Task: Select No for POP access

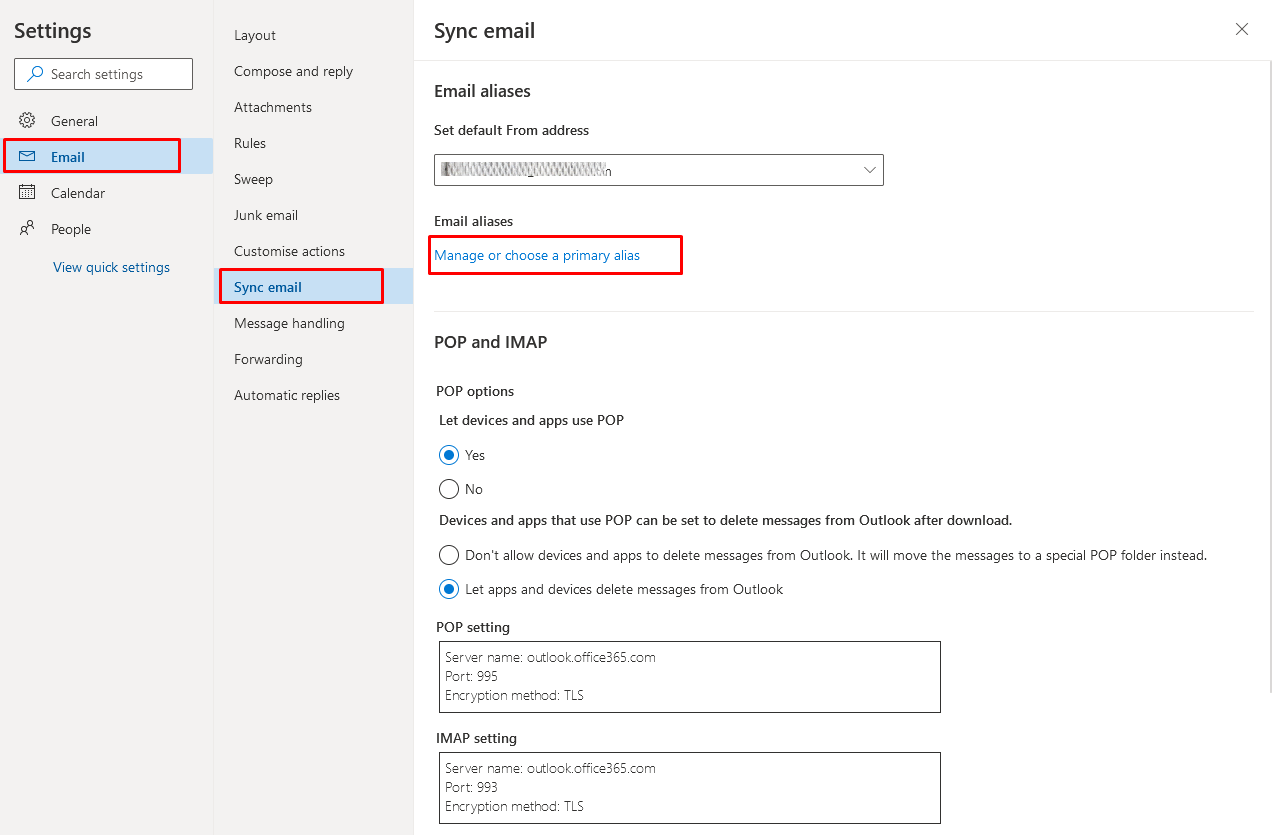Action: 449,490
